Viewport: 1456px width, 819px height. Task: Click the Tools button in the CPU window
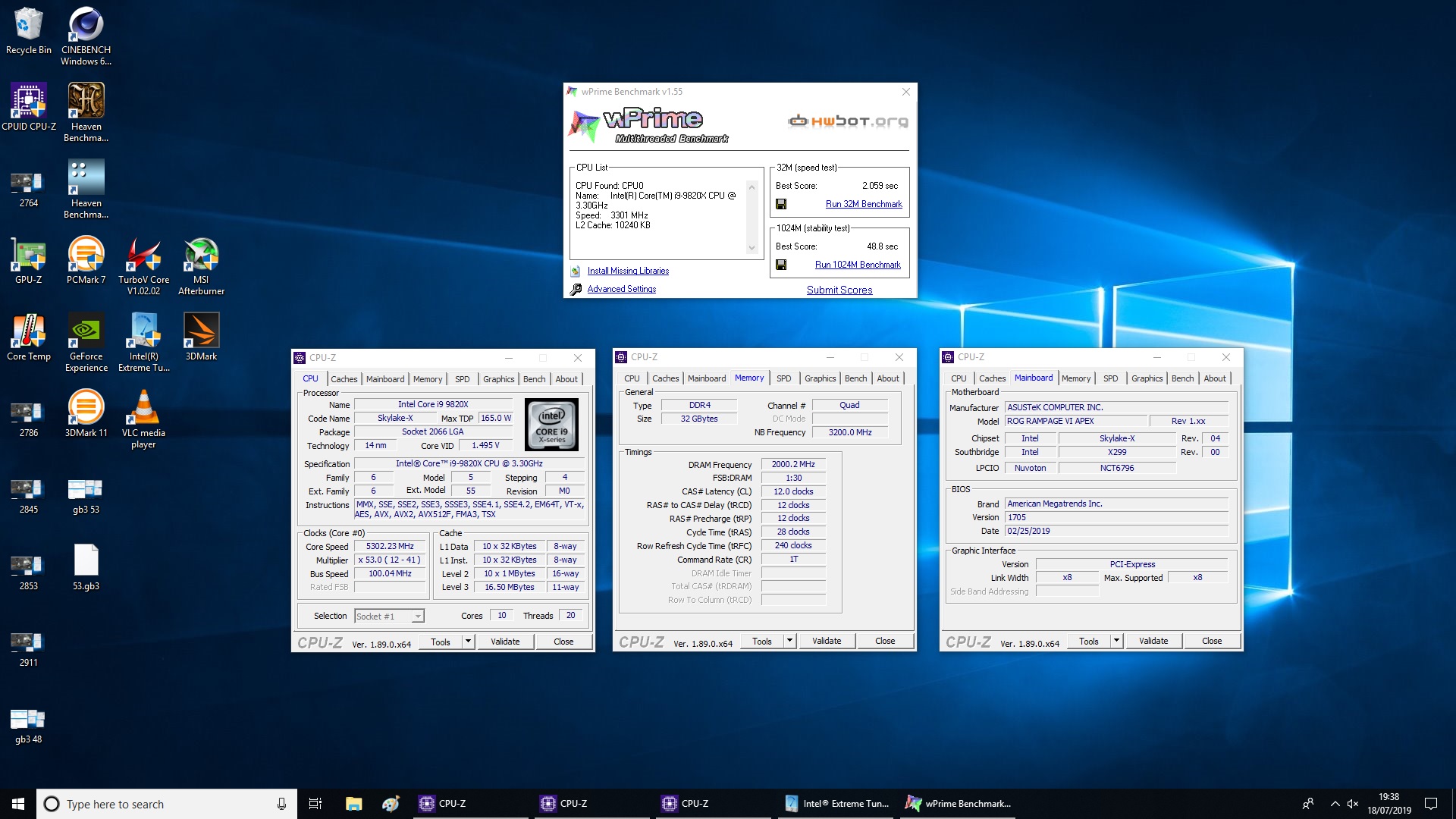tap(441, 642)
